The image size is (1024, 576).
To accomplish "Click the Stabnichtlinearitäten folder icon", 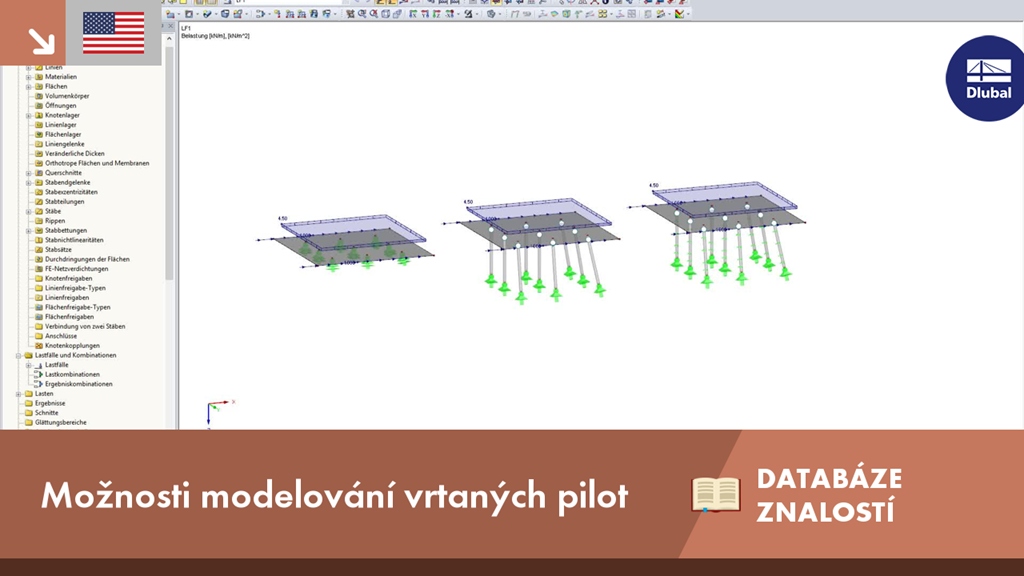I will (39, 240).
